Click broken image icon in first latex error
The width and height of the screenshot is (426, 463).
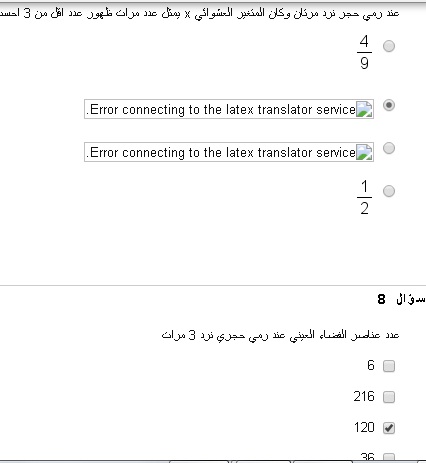point(364,109)
